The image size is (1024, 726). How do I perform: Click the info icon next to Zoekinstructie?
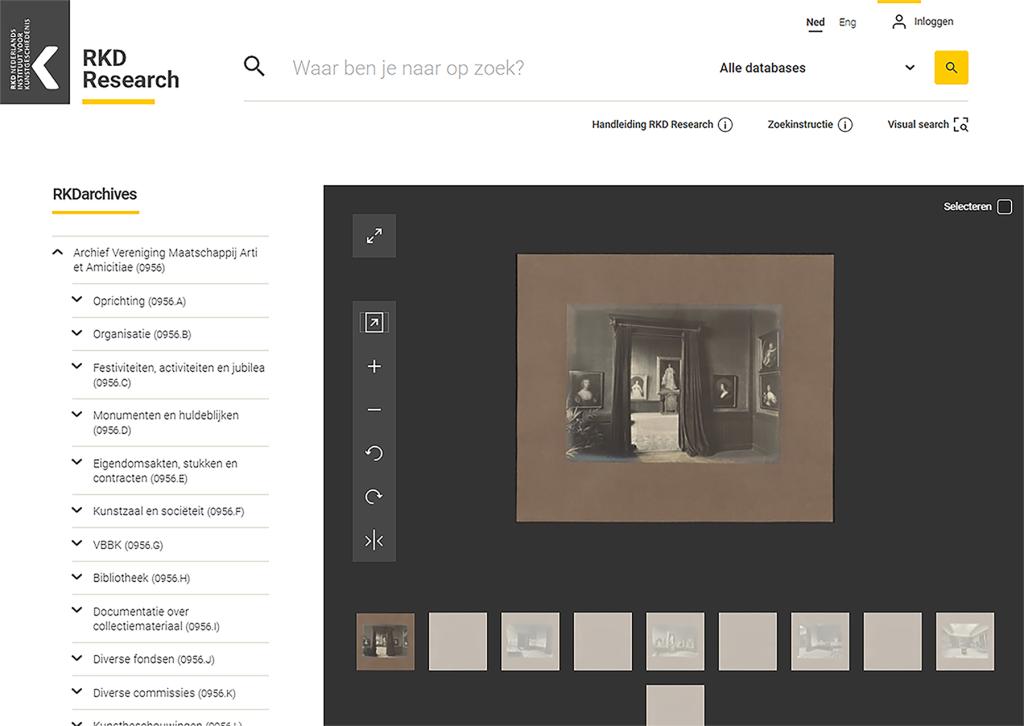pyautogui.click(x=847, y=125)
